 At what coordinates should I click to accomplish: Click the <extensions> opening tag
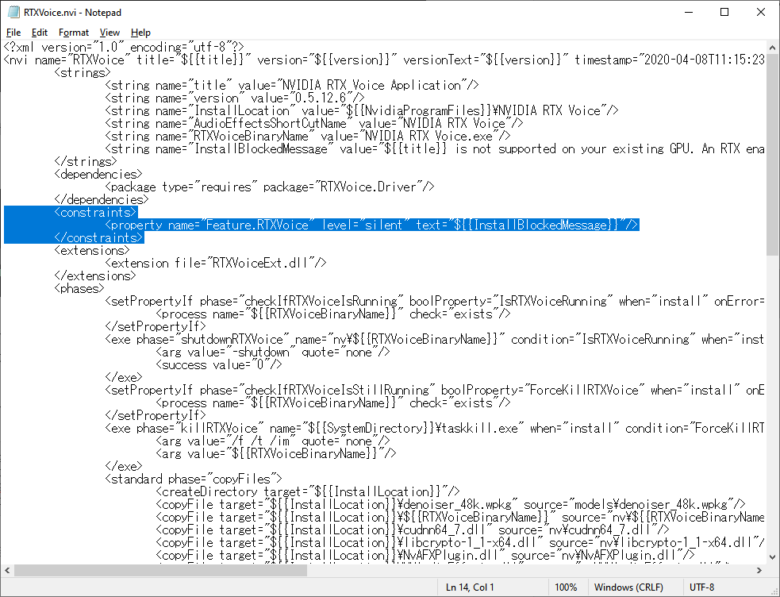pyautogui.click(x=92, y=251)
